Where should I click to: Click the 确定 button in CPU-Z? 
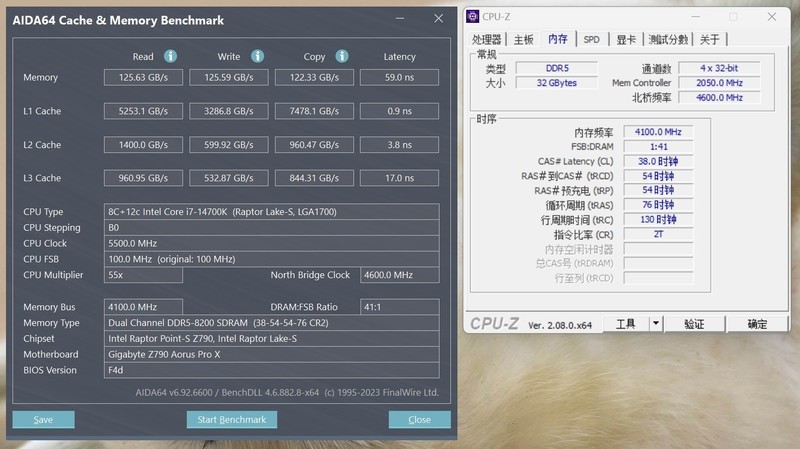(757, 323)
